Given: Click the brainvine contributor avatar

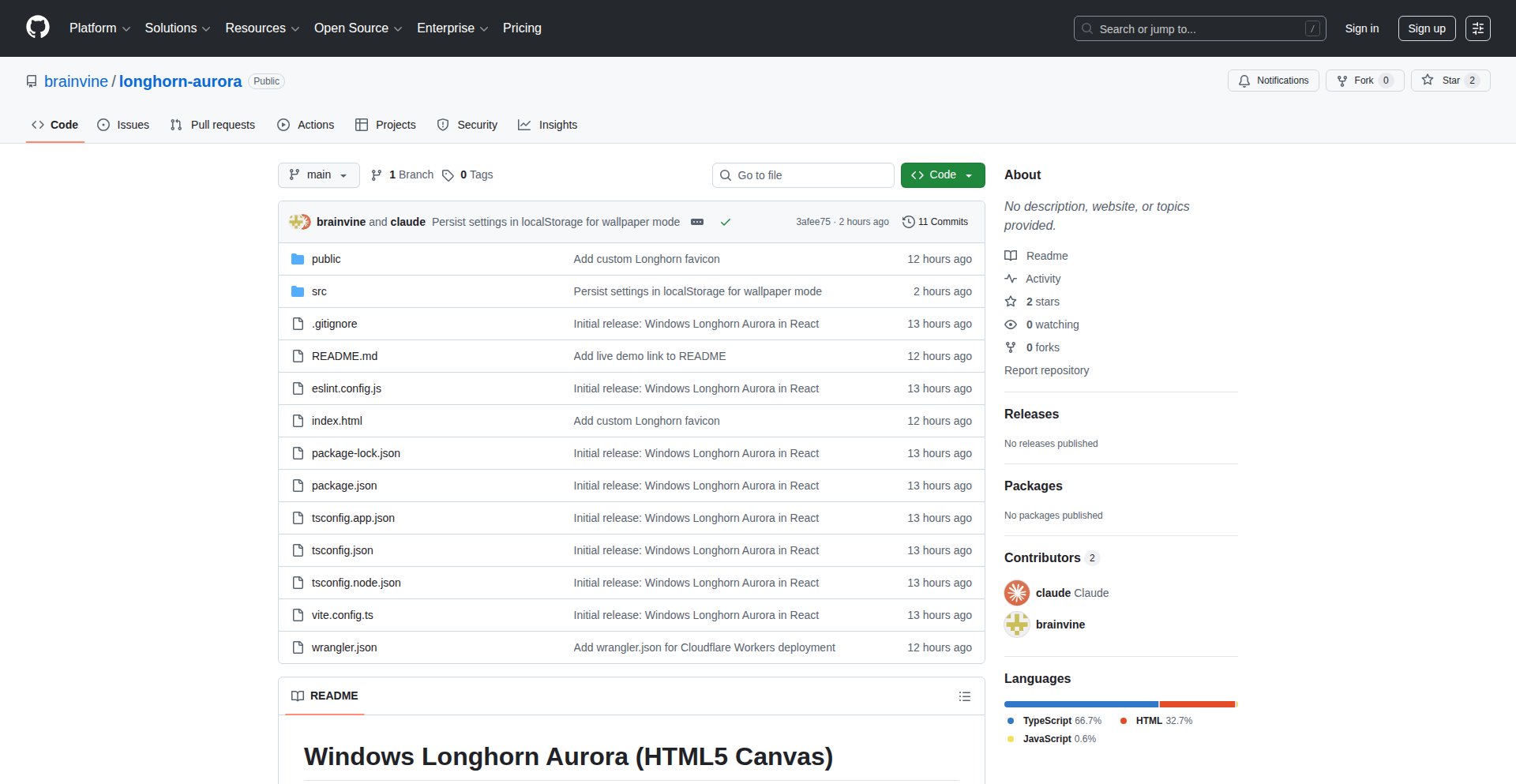Looking at the screenshot, I should pos(1016,625).
